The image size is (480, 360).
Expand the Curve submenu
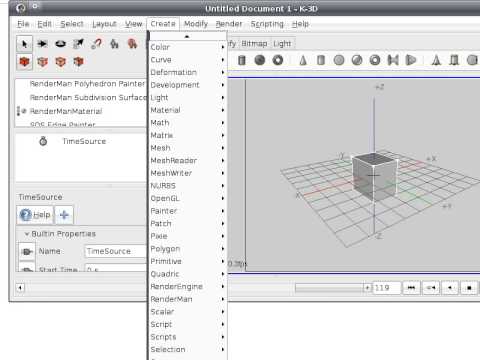[x=187, y=60]
